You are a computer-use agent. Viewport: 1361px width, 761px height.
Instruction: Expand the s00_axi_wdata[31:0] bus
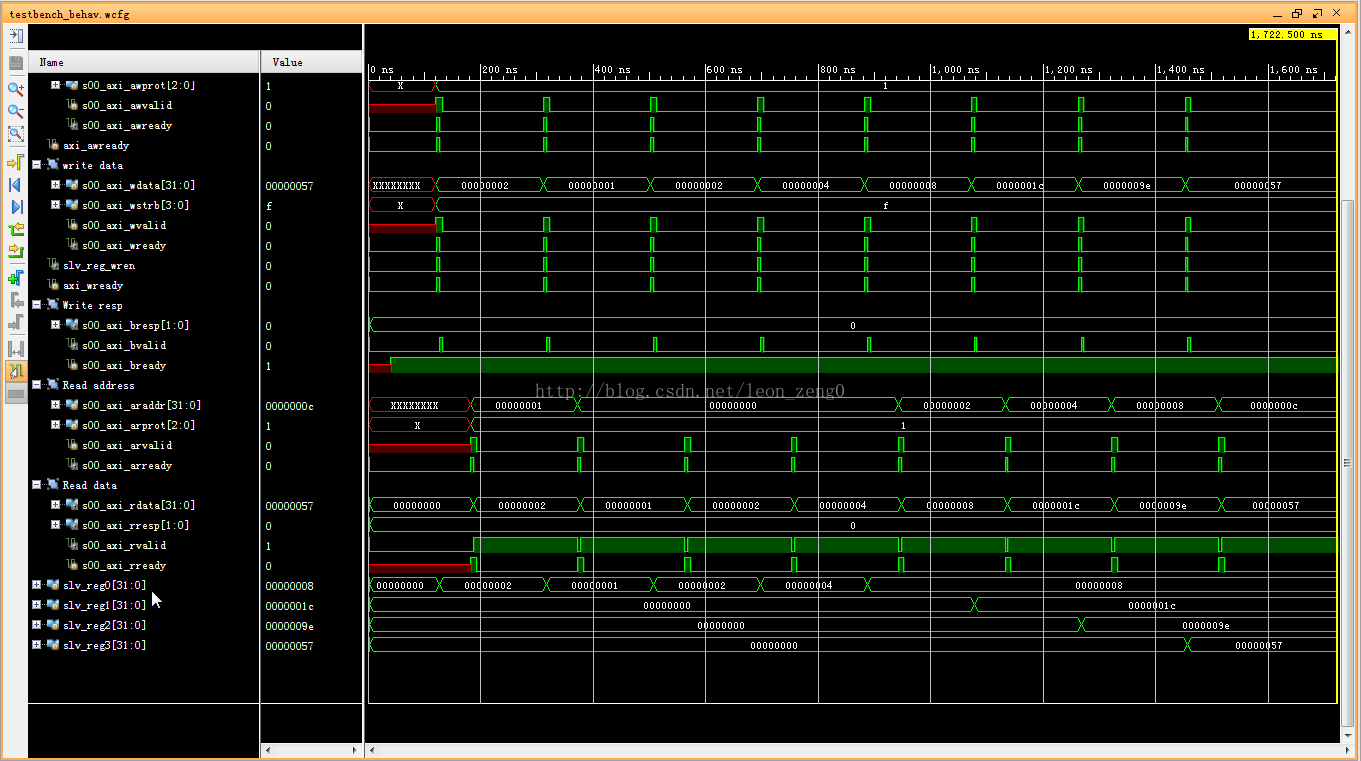(x=55, y=185)
